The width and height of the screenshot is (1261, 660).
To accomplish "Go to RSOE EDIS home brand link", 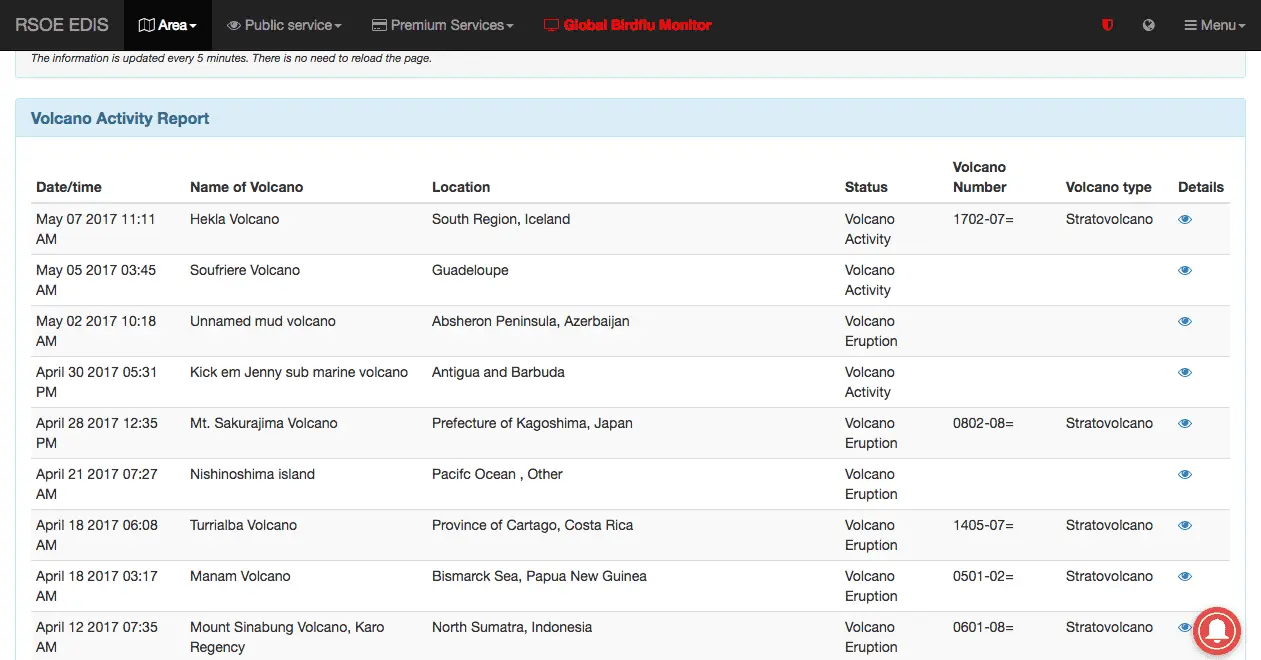I will pos(62,25).
